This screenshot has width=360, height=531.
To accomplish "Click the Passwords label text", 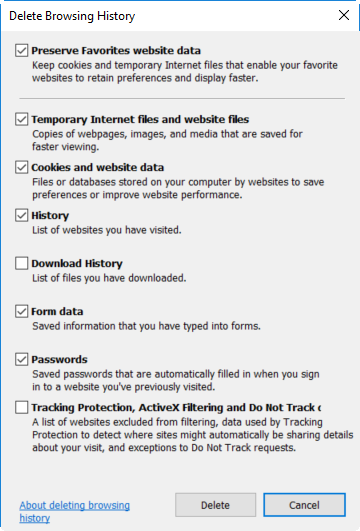I will tap(59, 360).
